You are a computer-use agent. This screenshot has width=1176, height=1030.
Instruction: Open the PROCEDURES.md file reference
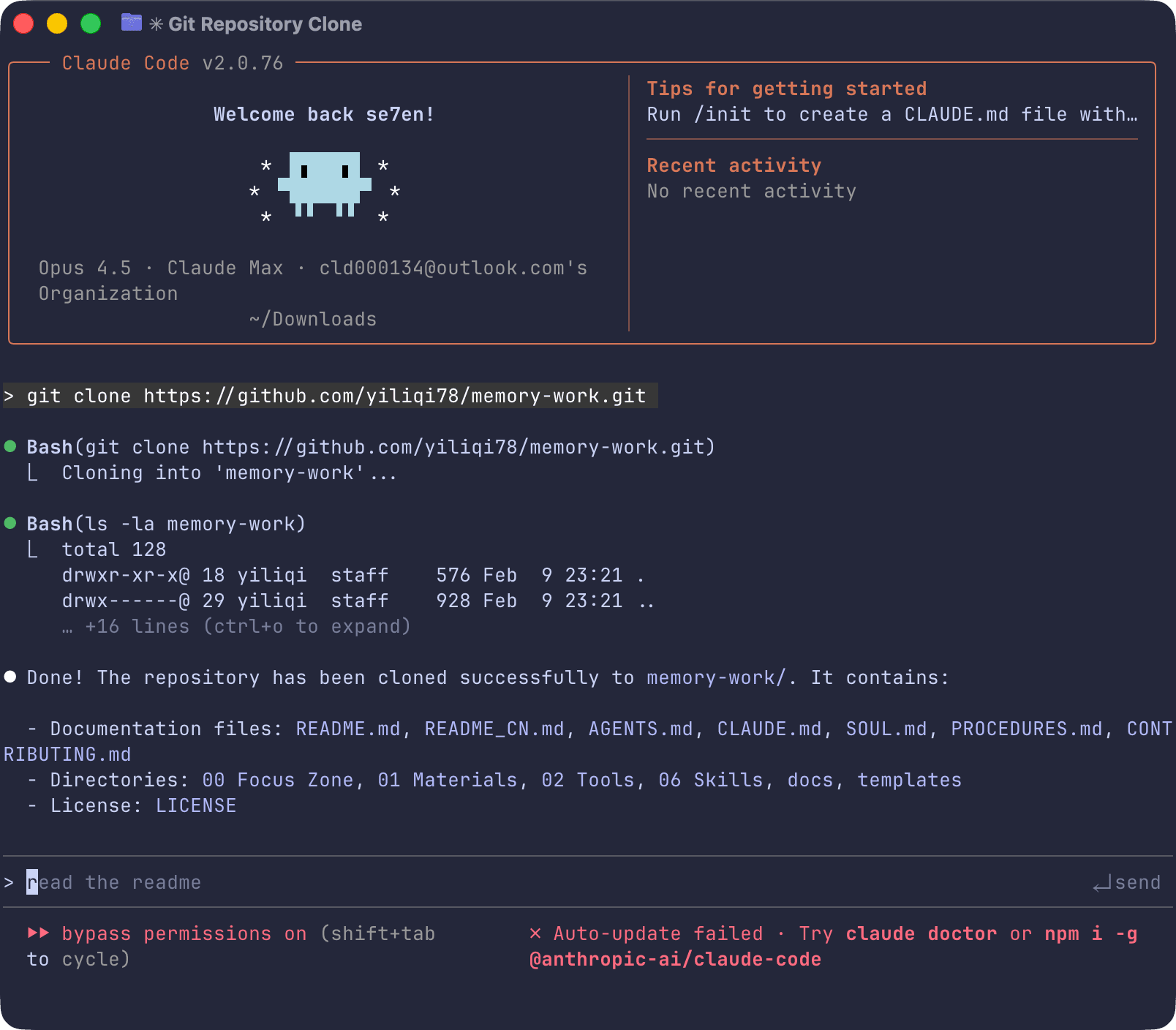coord(1027,729)
